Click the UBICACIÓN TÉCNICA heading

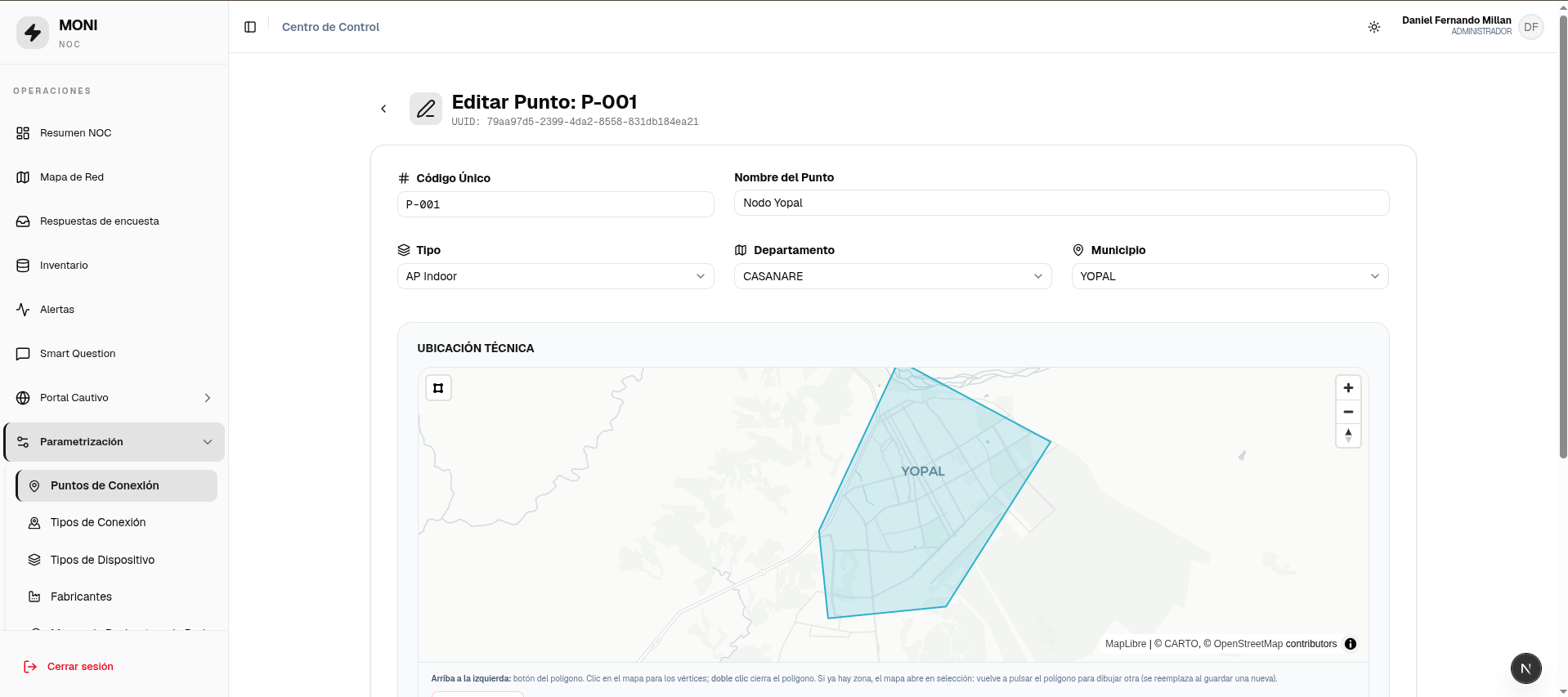coord(476,348)
